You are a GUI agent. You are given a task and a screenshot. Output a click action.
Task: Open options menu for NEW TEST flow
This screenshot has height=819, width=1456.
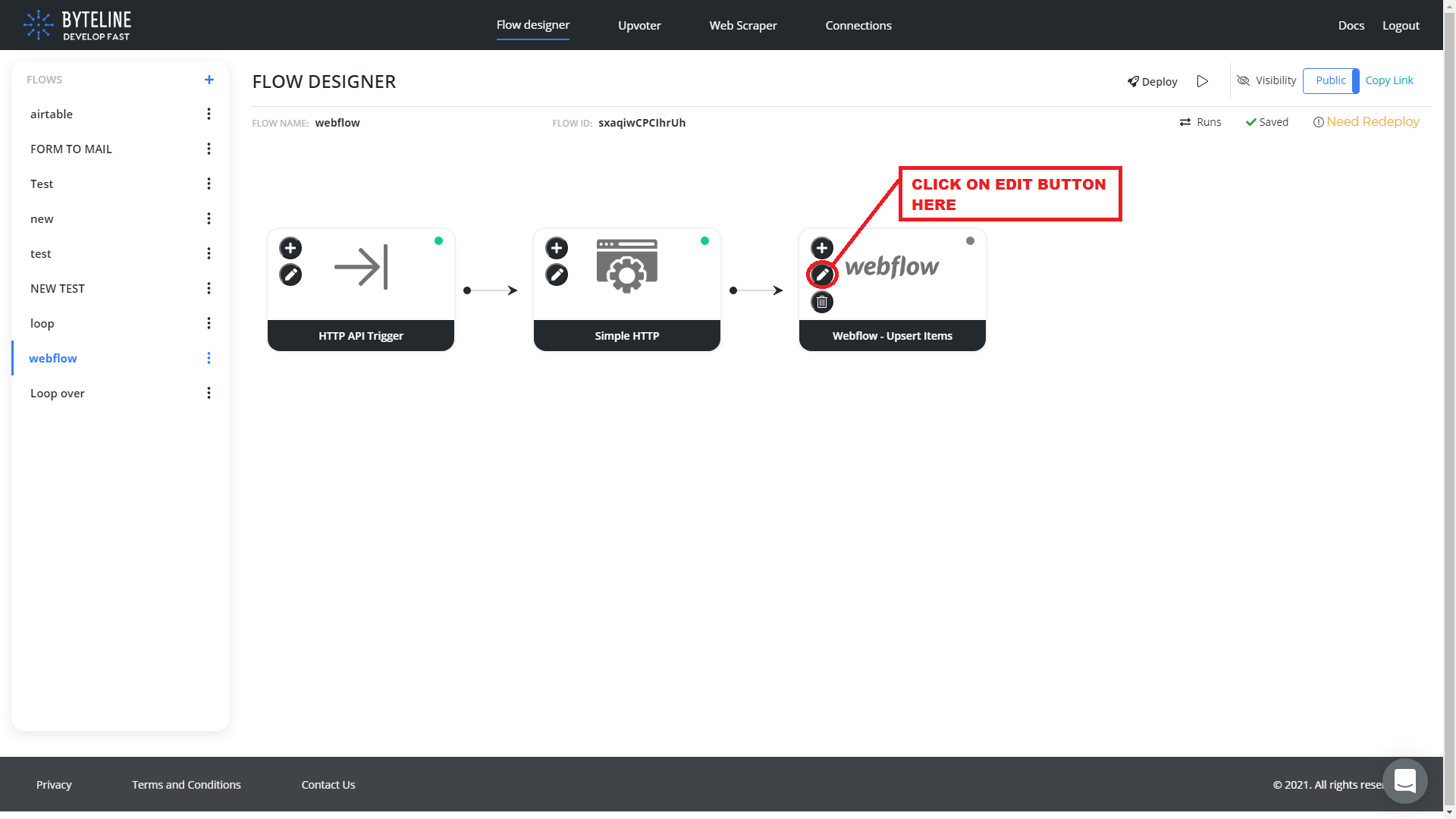pyautogui.click(x=209, y=288)
